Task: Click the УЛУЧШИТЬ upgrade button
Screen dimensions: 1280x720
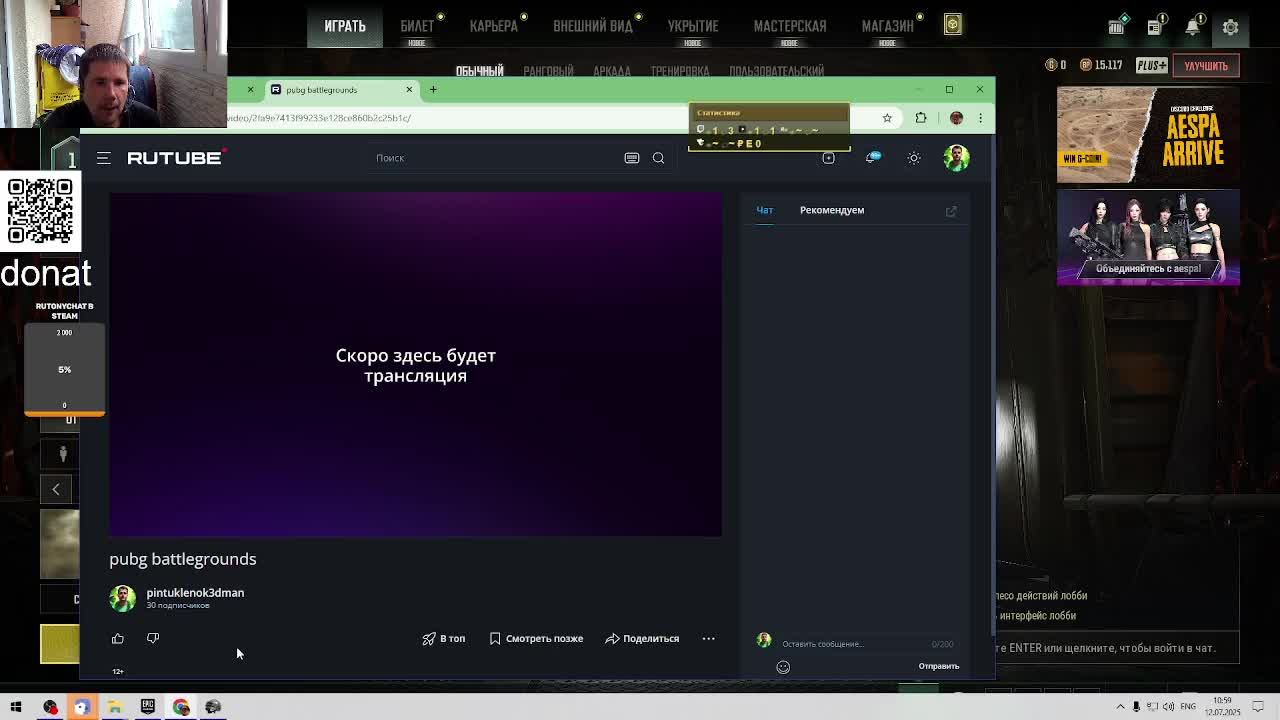Action: click(x=1206, y=66)
